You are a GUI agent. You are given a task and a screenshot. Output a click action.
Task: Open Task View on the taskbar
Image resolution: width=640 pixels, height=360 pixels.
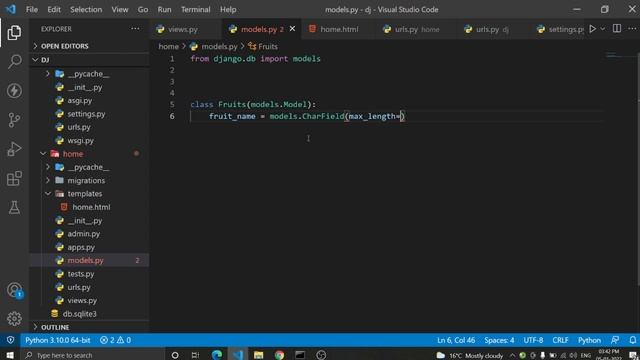pos(195,355)
